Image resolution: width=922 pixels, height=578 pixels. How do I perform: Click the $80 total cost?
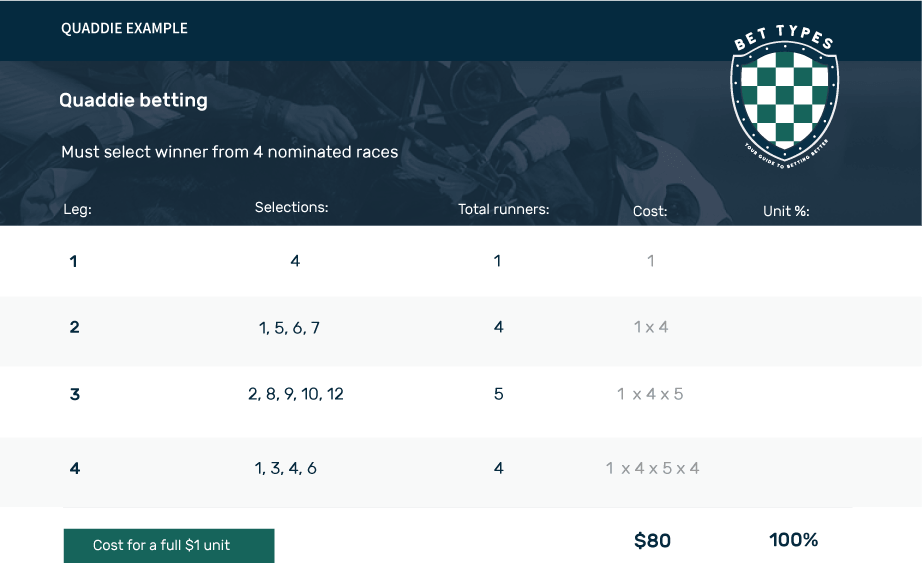[652, 540]
